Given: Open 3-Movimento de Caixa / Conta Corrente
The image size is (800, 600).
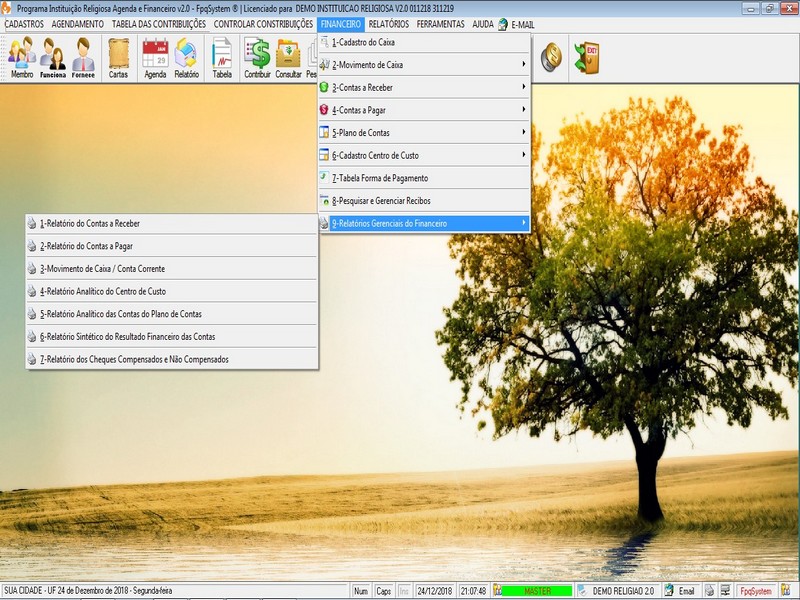Looking at the screenshot, I should (x=172, y=268).
